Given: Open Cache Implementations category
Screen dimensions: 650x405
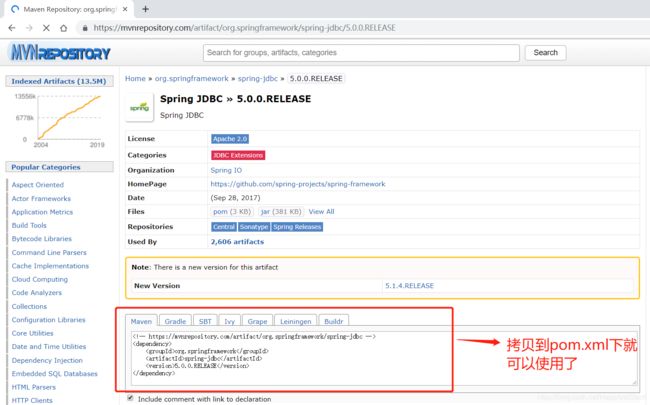Looking at the screenshot, I should [50, 266].
